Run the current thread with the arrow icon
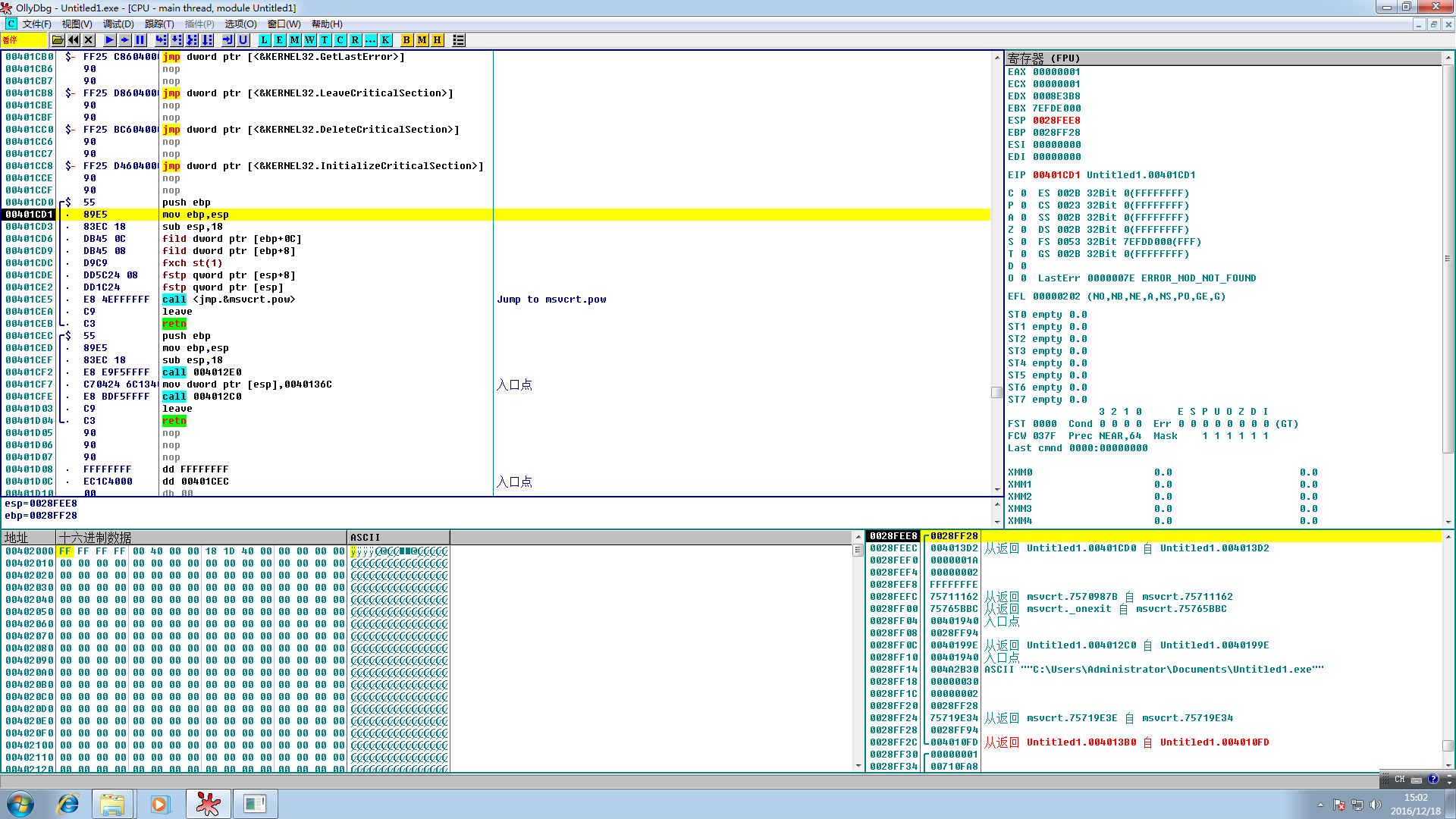This screenshot has width=1456, height=819. tap(125, 40)
